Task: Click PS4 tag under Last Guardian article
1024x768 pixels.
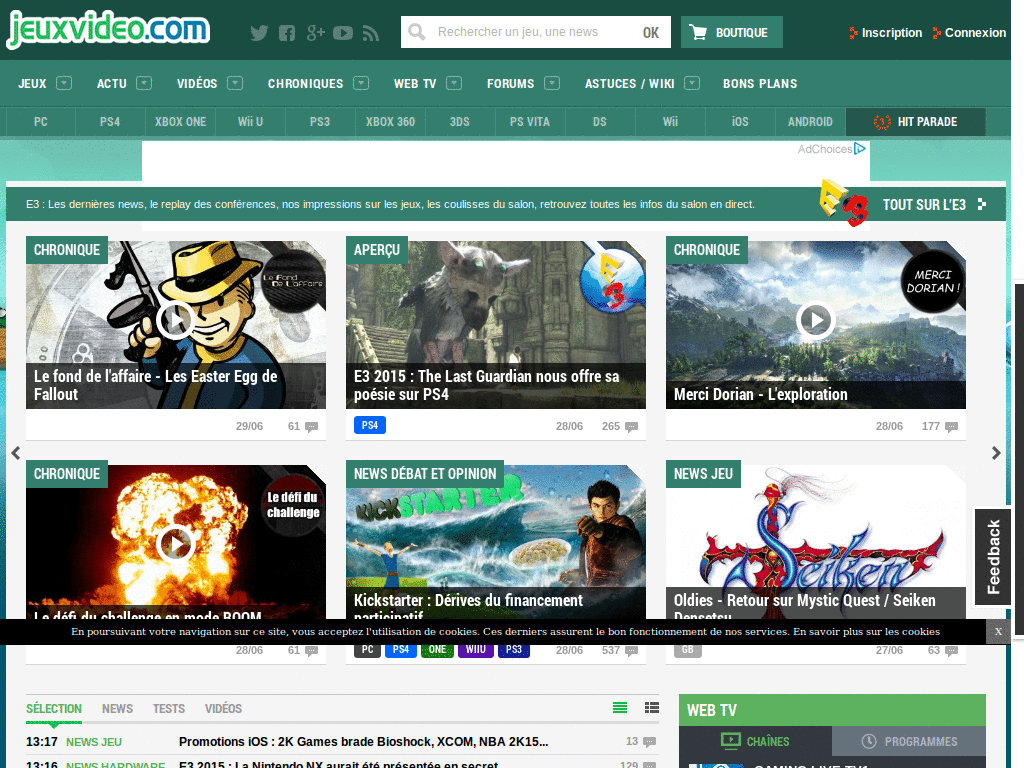Action: point(370,425)
